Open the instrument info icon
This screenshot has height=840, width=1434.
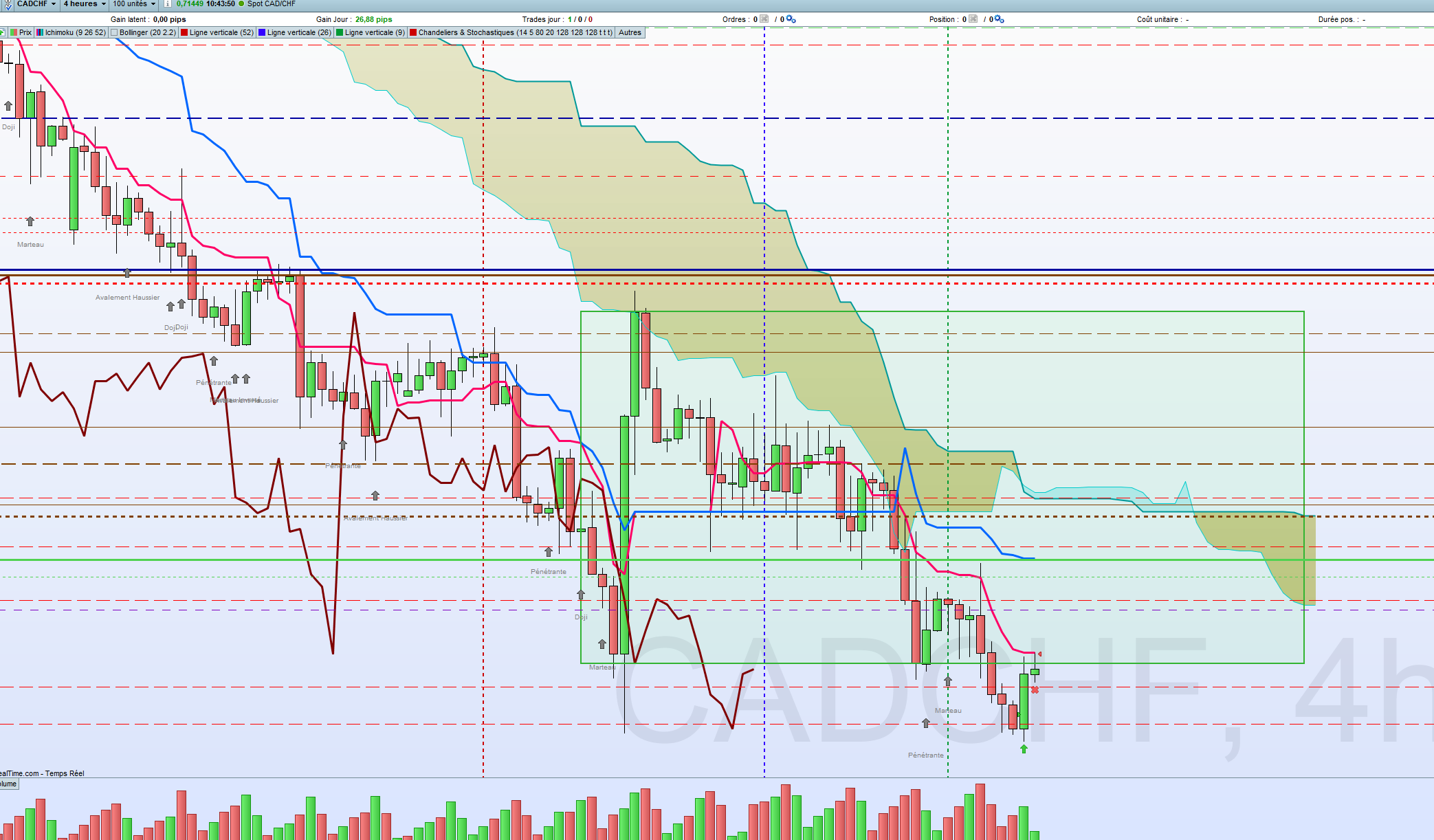[167, 4]
